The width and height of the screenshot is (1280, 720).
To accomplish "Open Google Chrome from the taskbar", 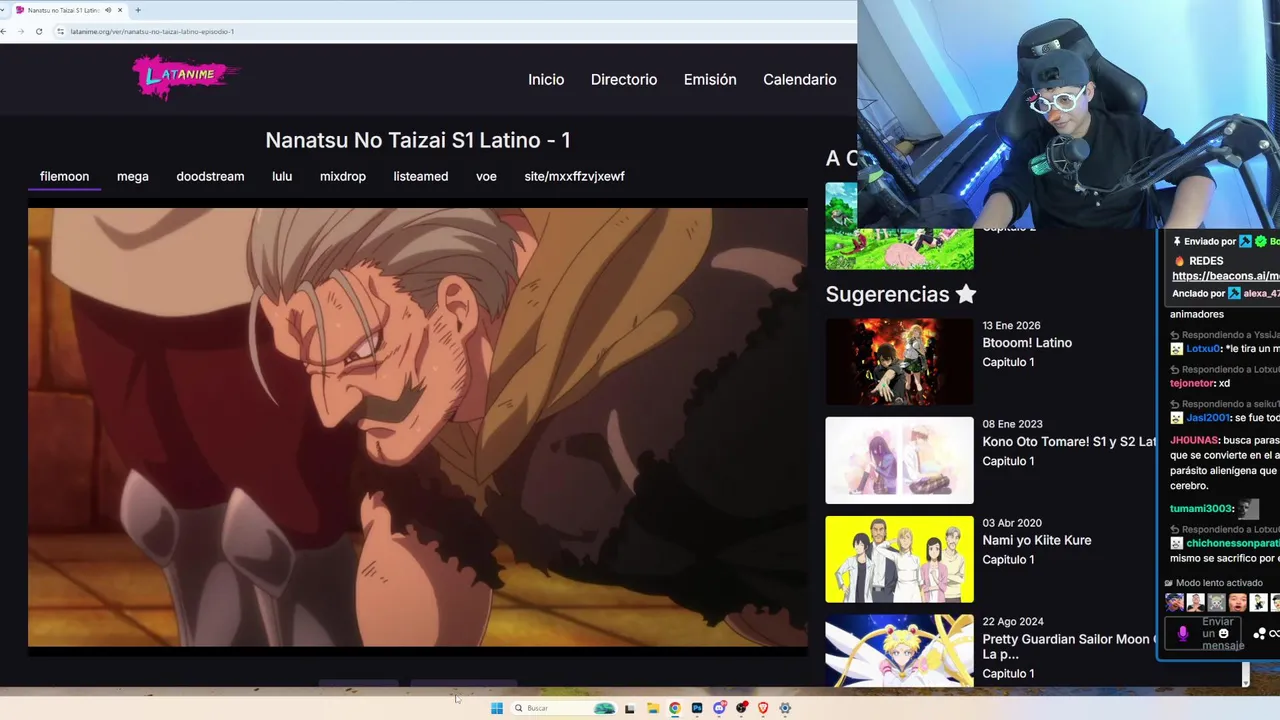I will coord(675,708).
